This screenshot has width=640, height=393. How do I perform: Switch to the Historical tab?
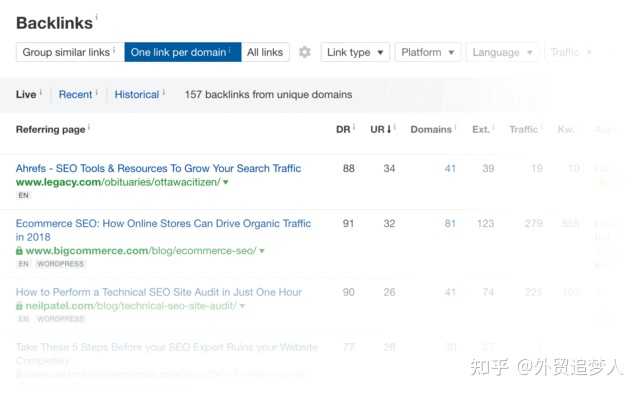click(137, 95)
